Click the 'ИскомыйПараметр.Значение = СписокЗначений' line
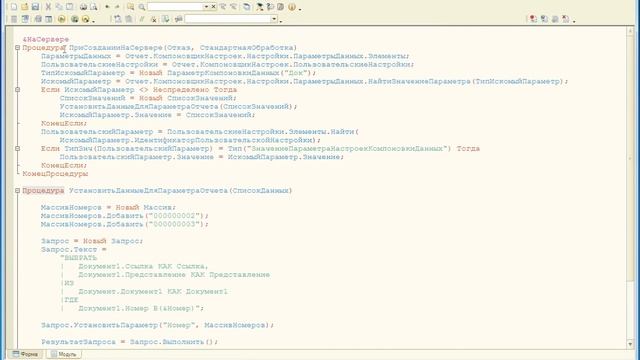Viewport: 640px width, 360px height. (157, 115)
